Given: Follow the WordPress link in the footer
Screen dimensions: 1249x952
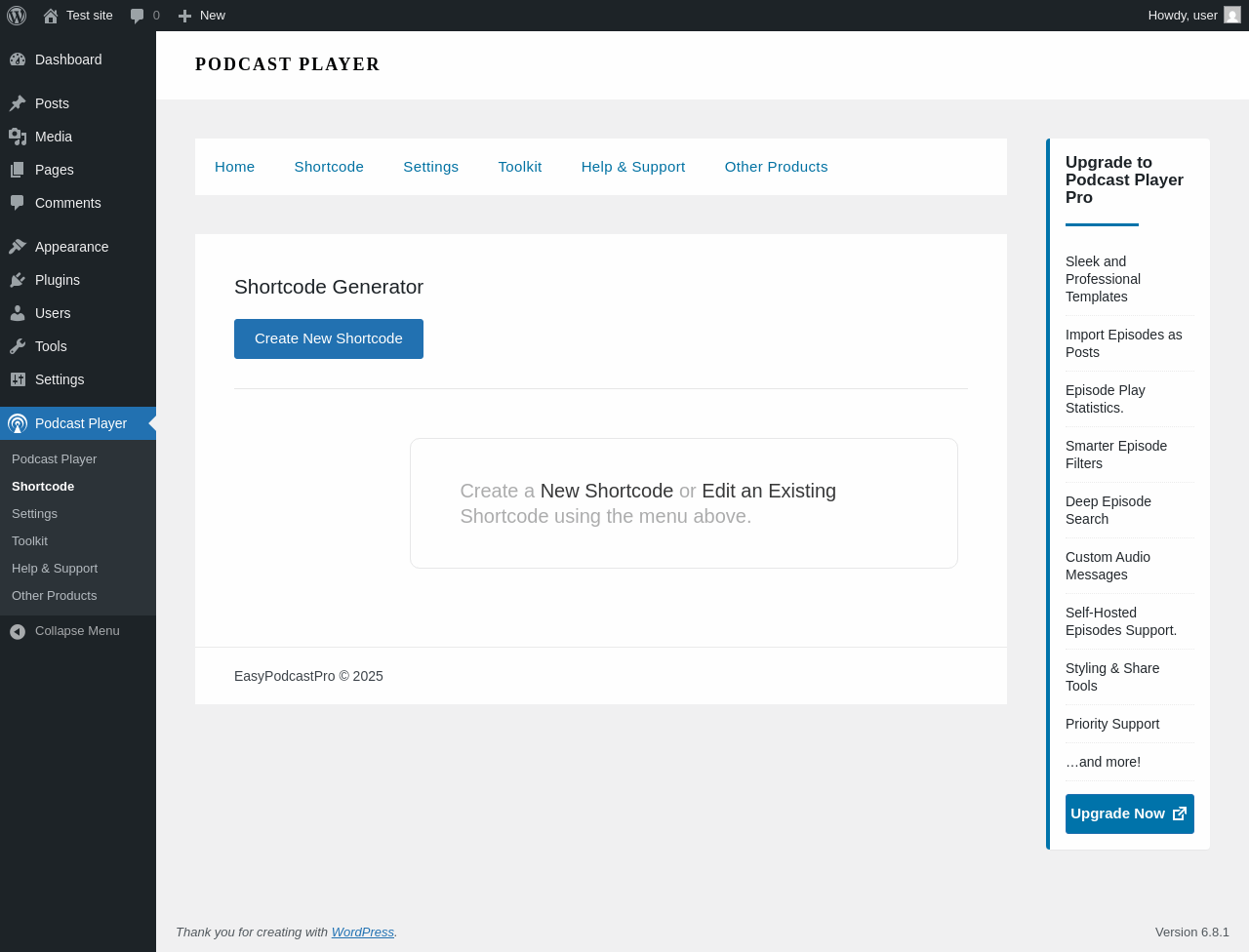Looking at the screenshot, I should coord(363,932).
